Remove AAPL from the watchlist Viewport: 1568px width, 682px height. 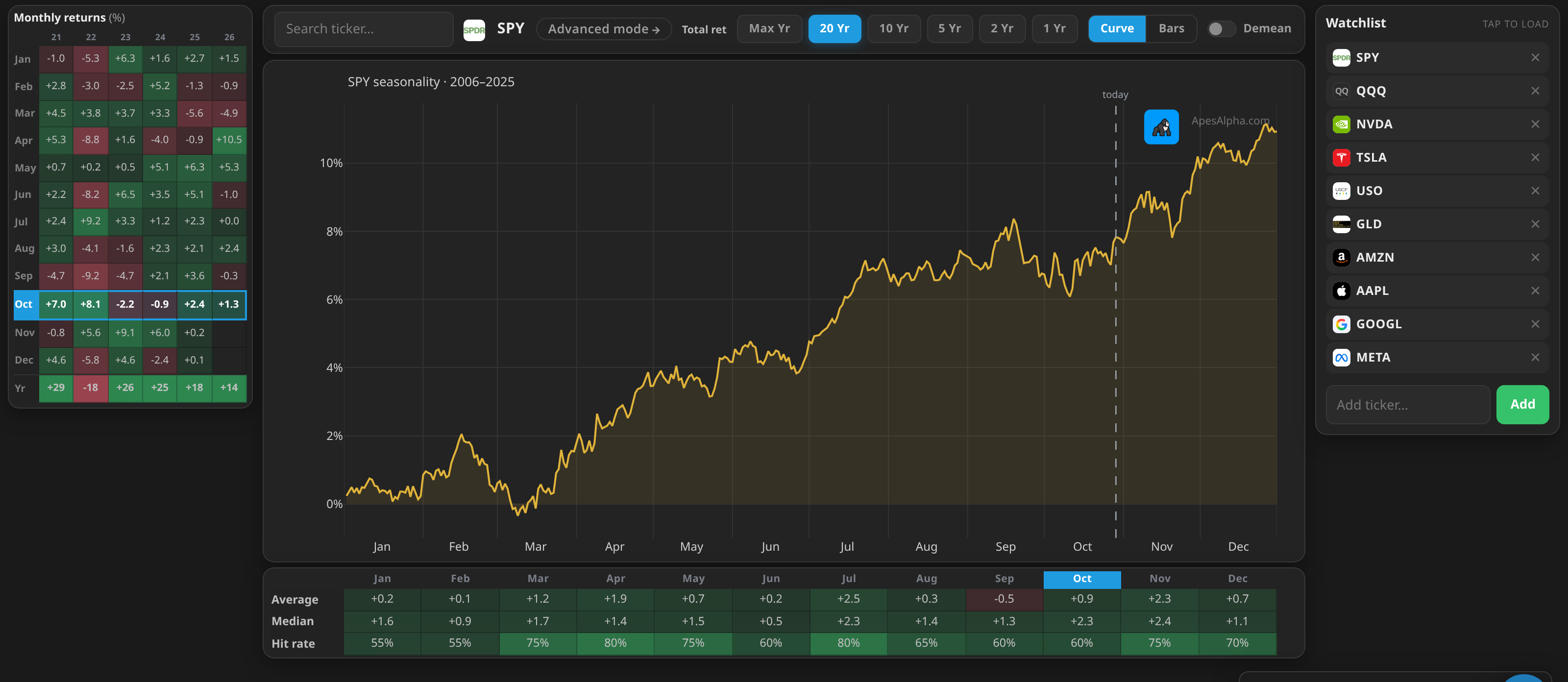tap(1535, 291)
